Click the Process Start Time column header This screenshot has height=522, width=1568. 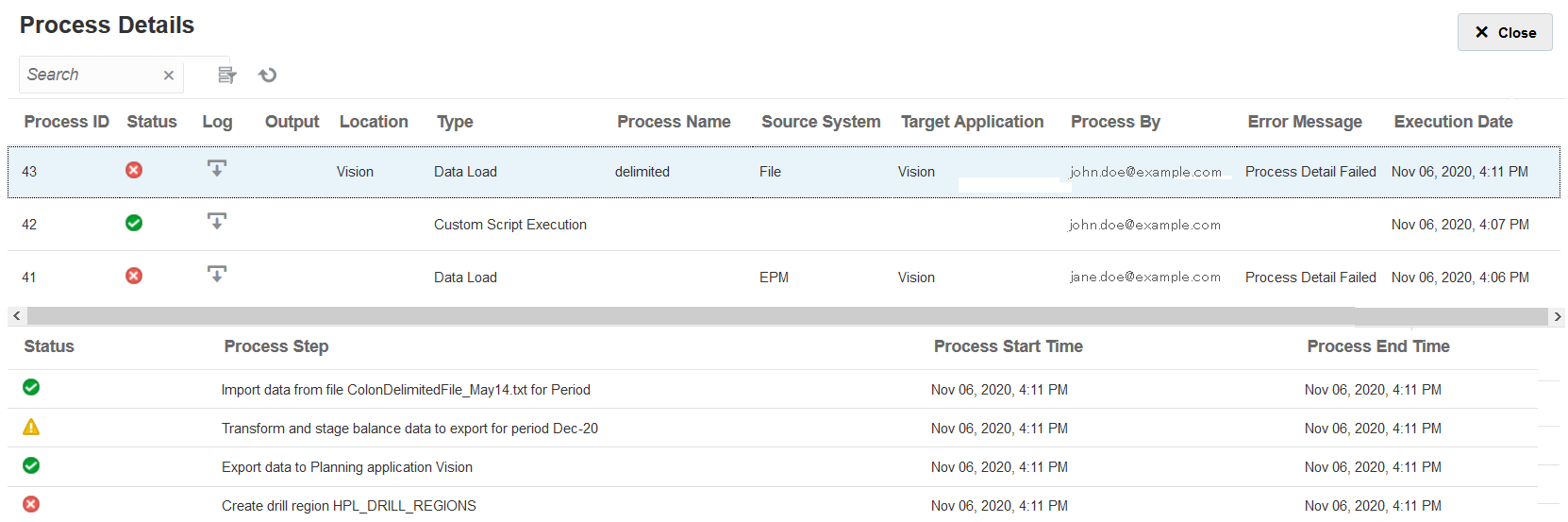pyautogui.click(x=1008, y=346)
